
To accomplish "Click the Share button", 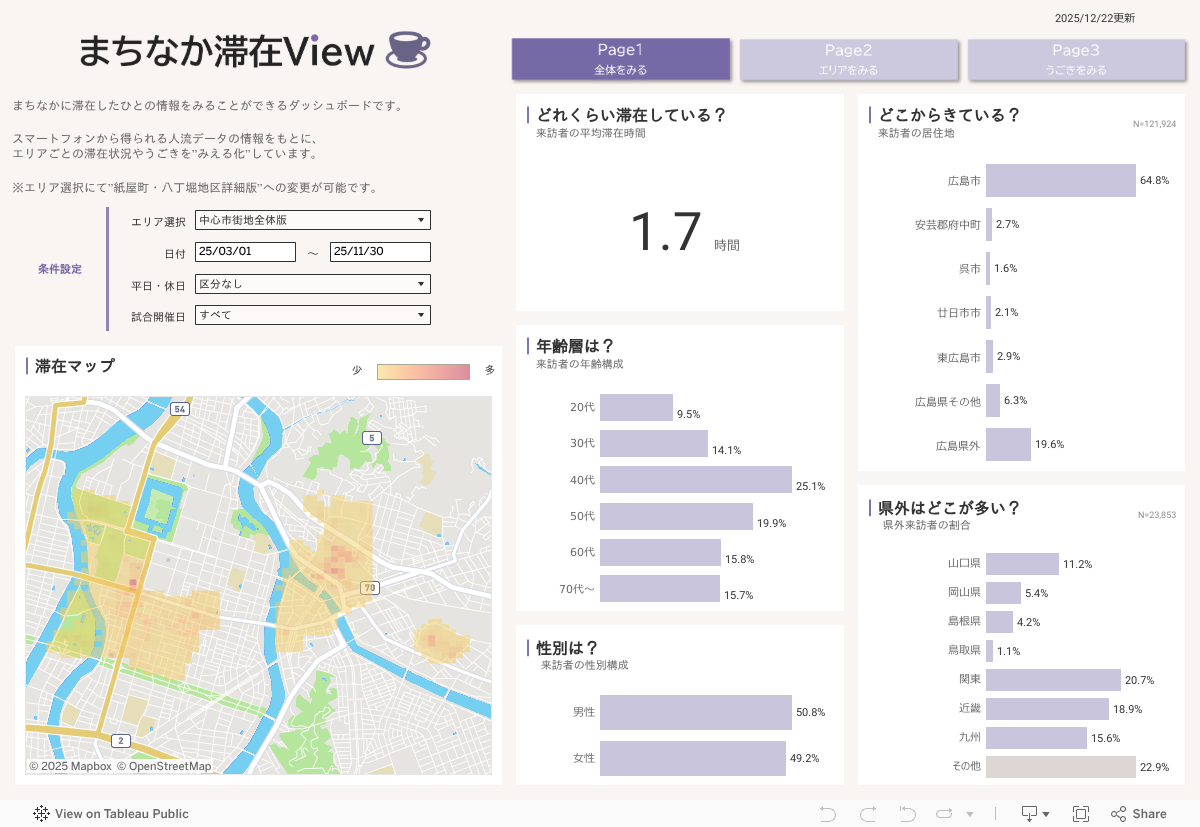I will 1139,814.
